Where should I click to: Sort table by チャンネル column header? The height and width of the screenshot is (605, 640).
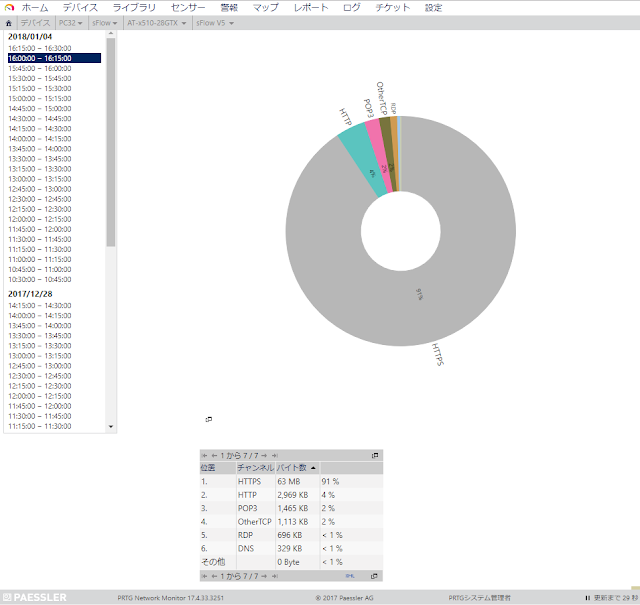[x=256, y=468]
